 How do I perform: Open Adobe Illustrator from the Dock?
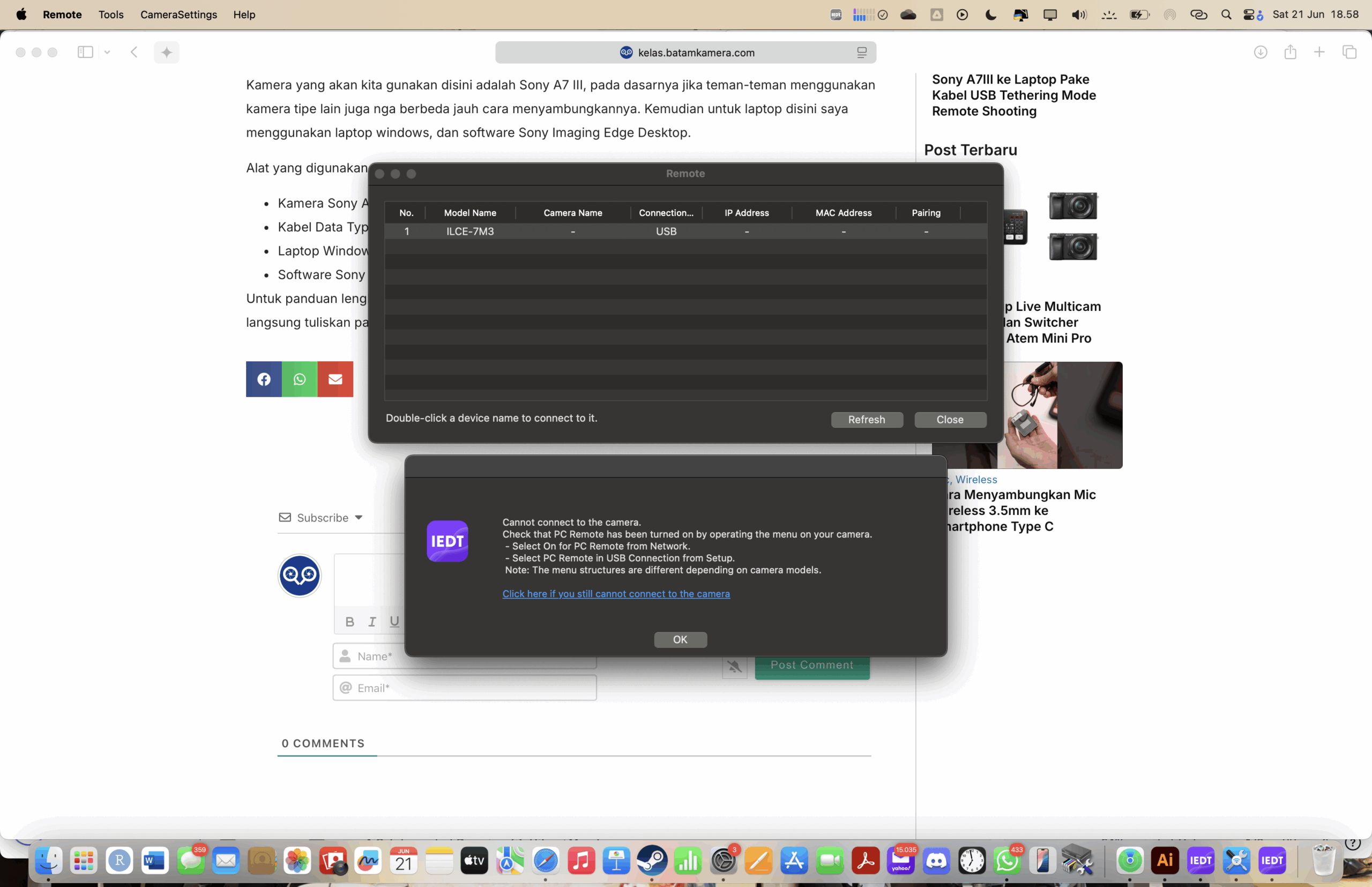coord(1165,861)
